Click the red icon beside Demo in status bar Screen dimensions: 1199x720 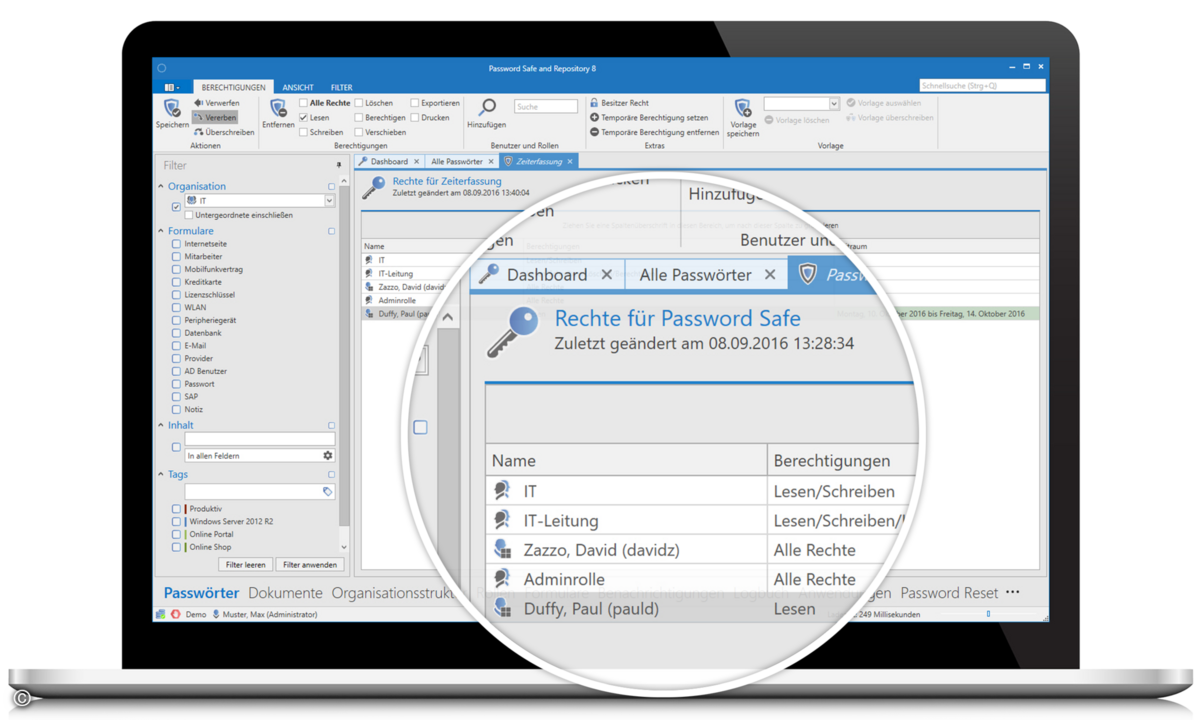click(x=176, y=614)
